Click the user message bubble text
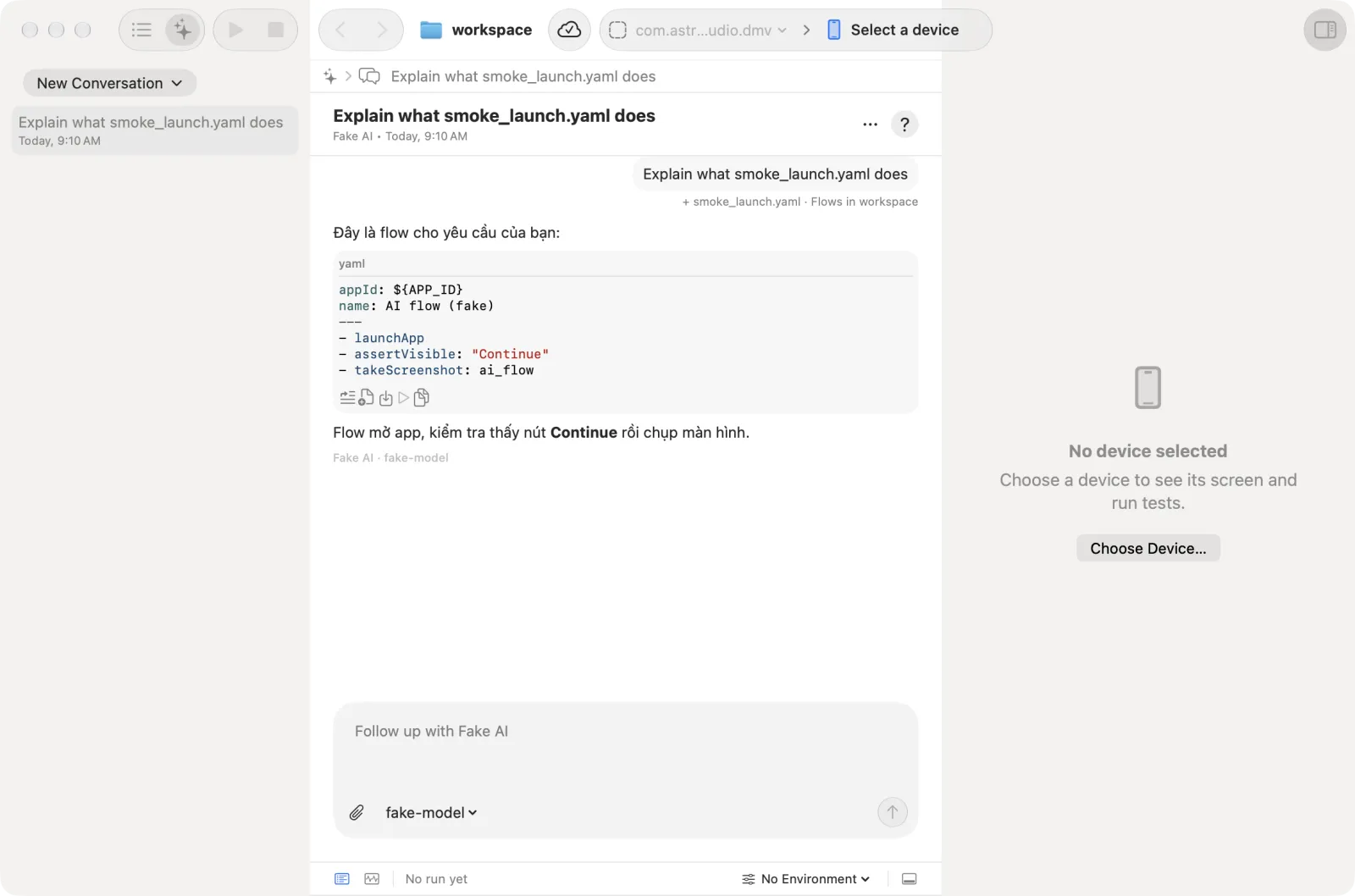Screen dimensions: 1355x896 (x=775, y=174)
